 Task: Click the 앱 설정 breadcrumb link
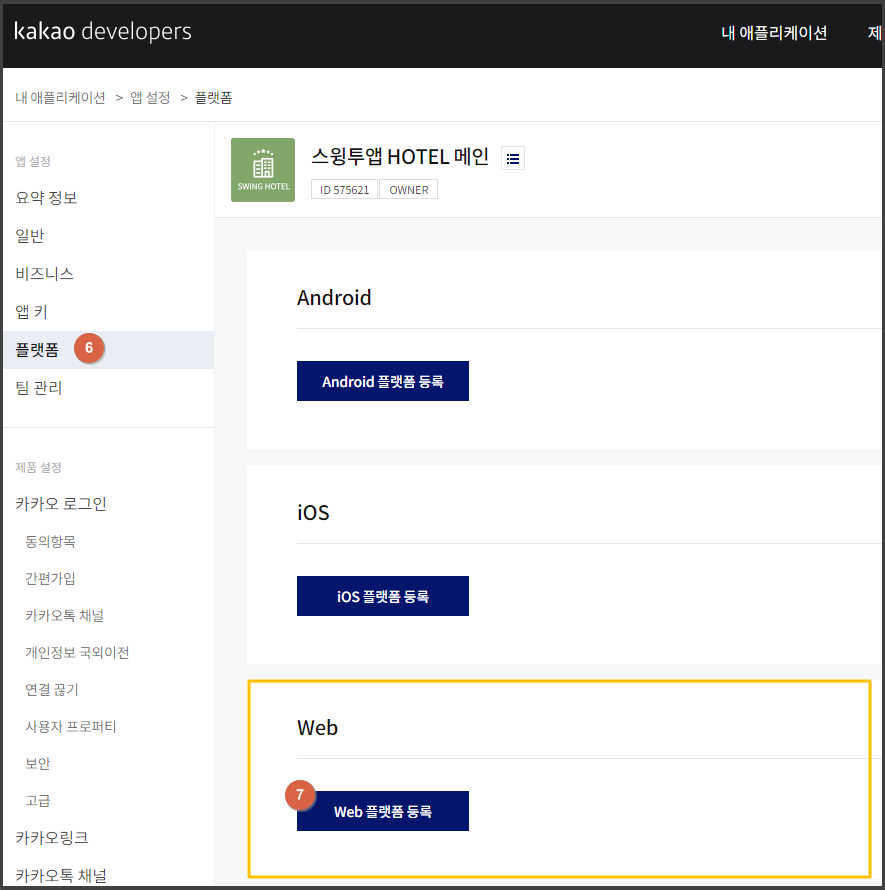click(150, 97)
